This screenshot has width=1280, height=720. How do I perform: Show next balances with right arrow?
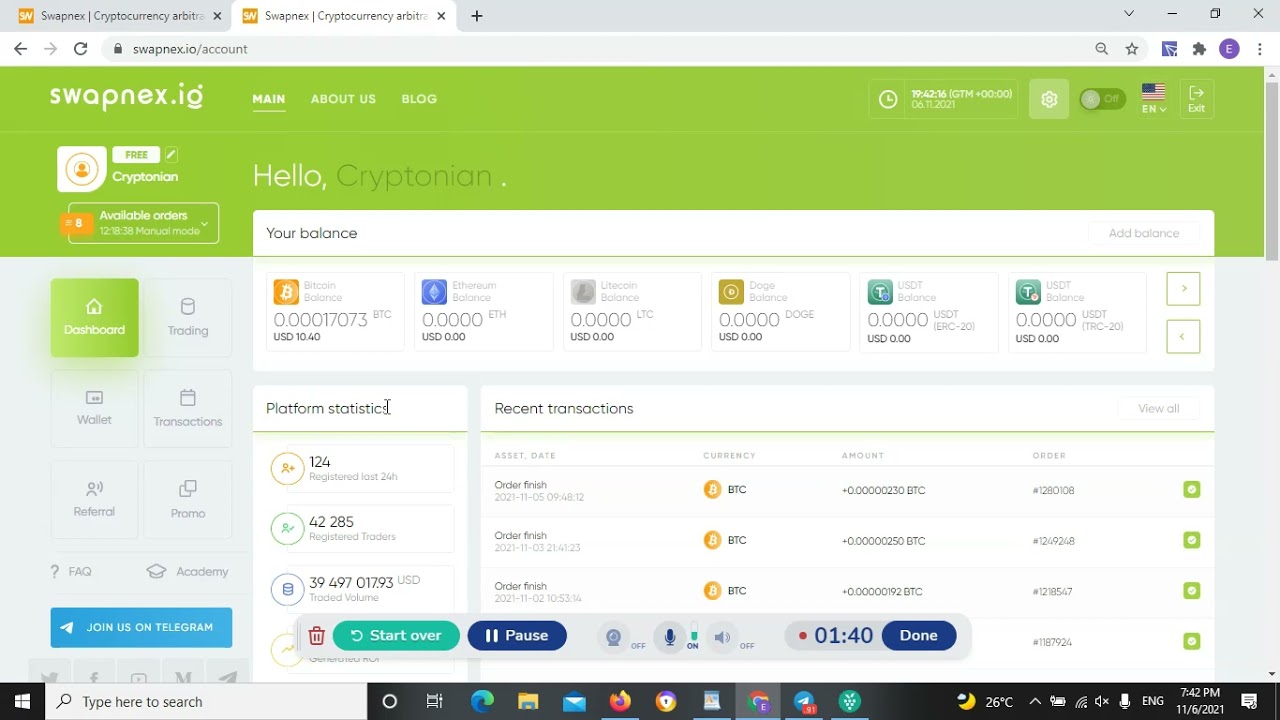tap(1183, 289)
